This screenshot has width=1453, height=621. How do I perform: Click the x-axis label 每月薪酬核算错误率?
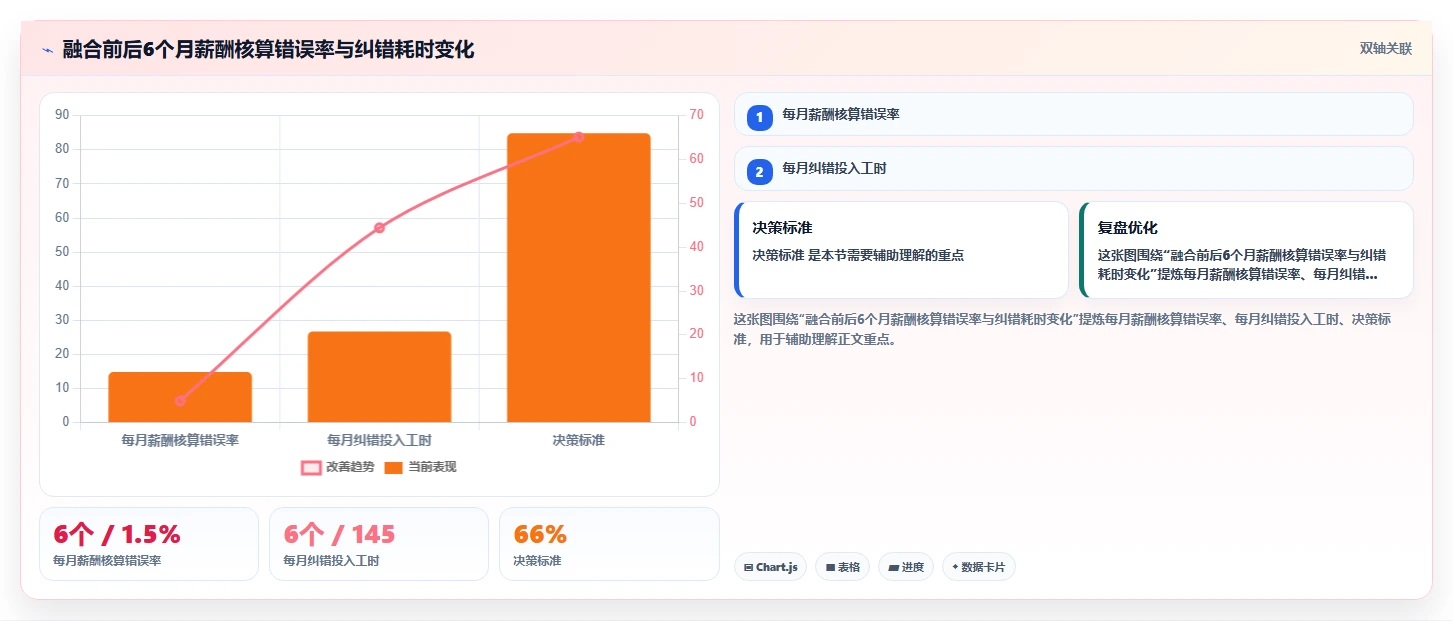click(180, 440)
